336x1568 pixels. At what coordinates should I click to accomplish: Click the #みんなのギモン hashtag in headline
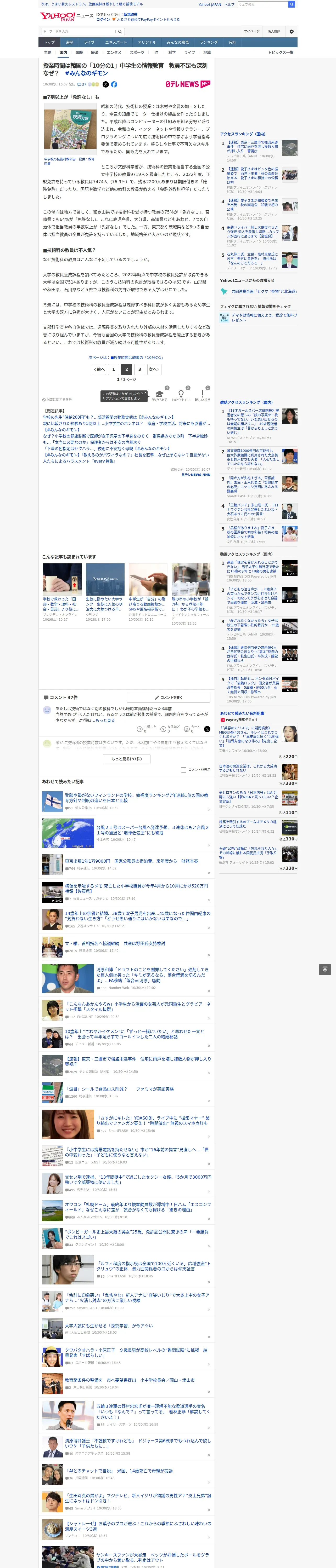point(87,73)
